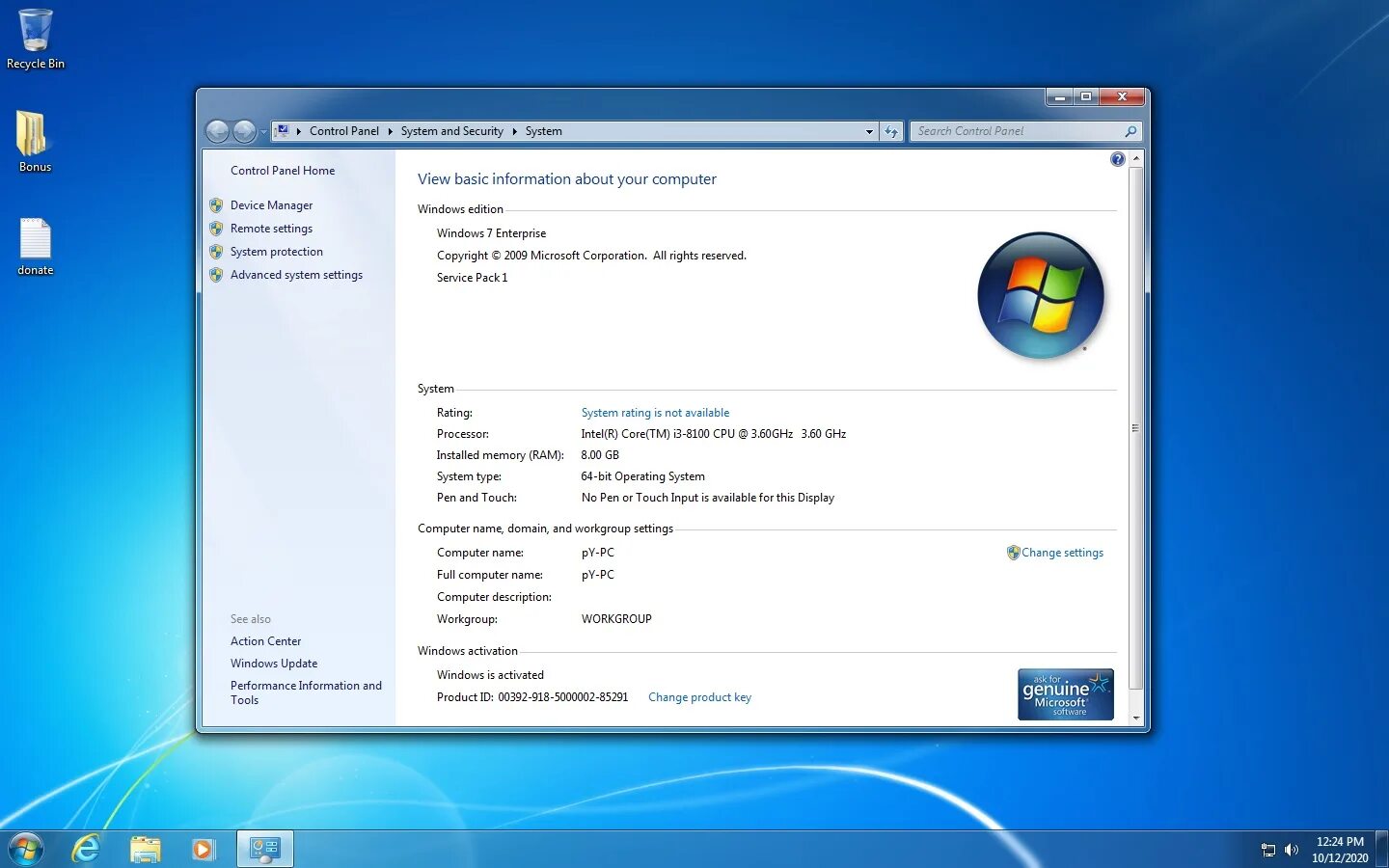Screen dimensions: 1389x868
Task: Click Change settings link
Action: click(x=1062, y=553)
